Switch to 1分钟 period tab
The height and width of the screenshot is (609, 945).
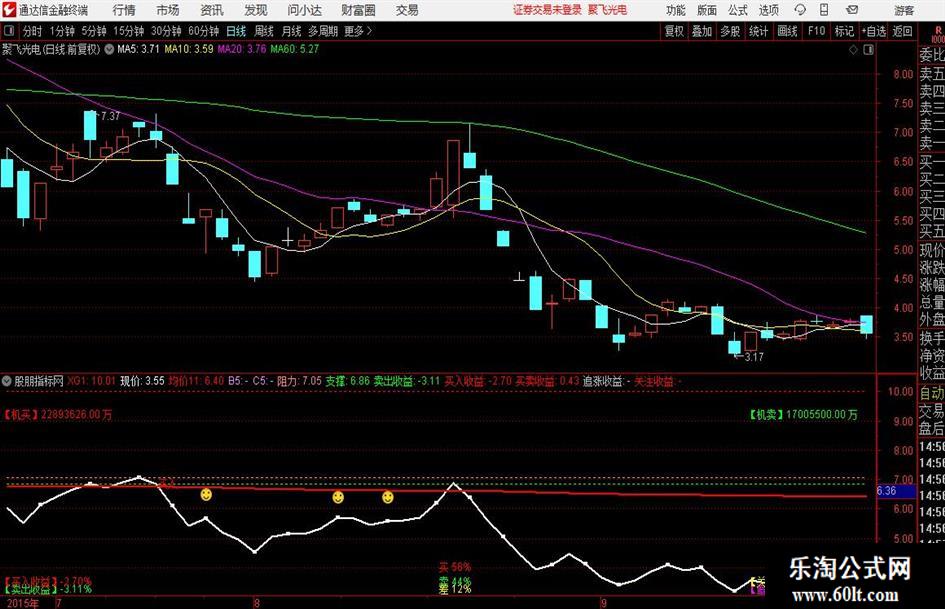[x=62, y=31]
